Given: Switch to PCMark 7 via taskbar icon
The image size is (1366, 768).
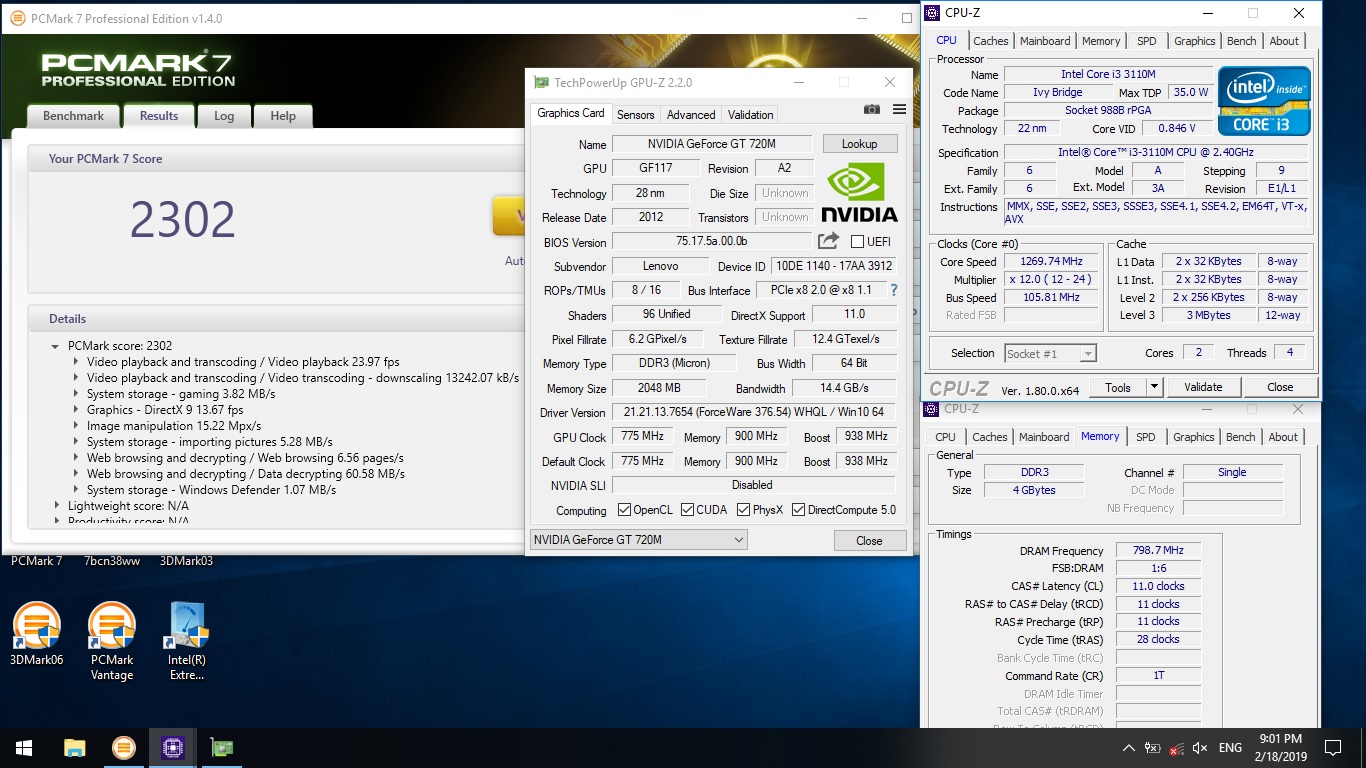Looking at the screenshot, I should pyautogui.click(x=123, y=747).
